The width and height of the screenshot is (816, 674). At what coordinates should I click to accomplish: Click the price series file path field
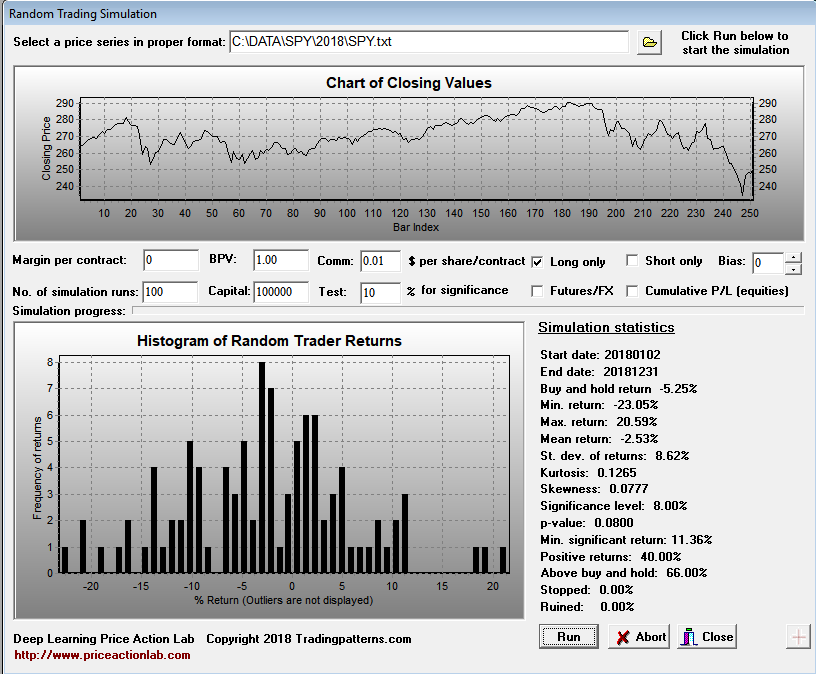point(428,42)
